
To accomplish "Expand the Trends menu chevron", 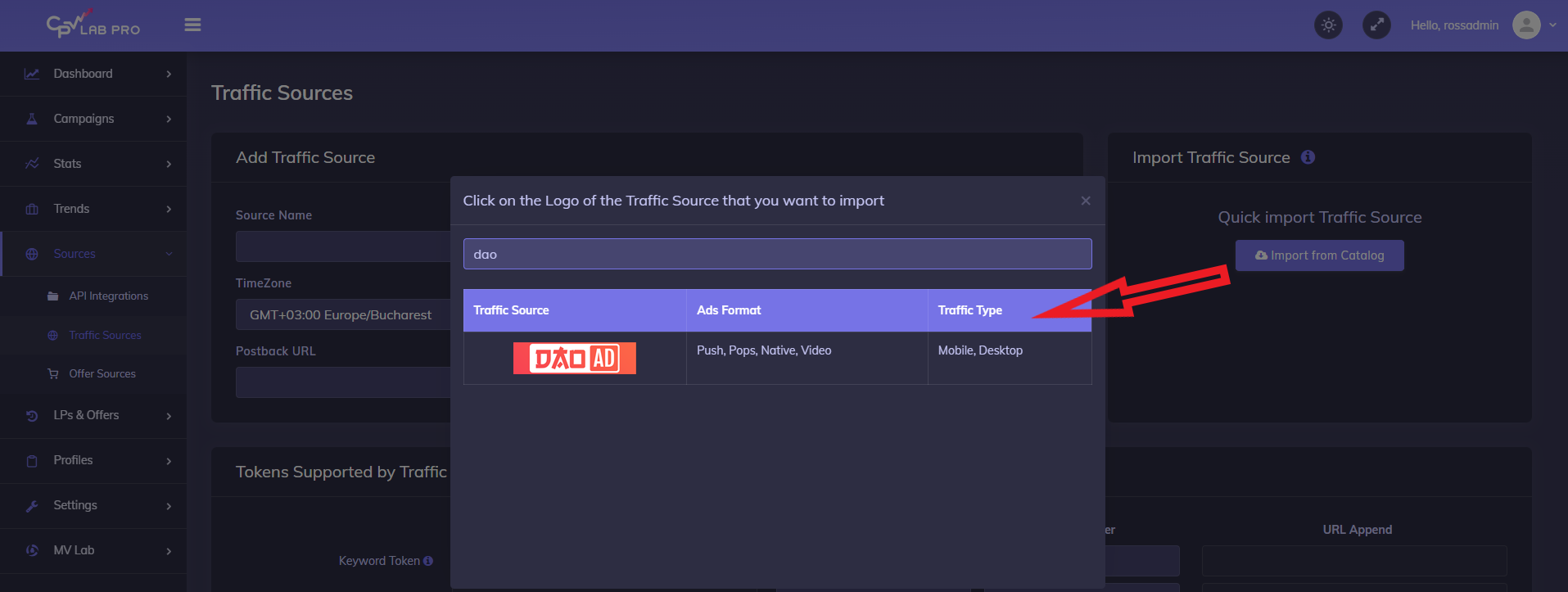I will [169, 209].
